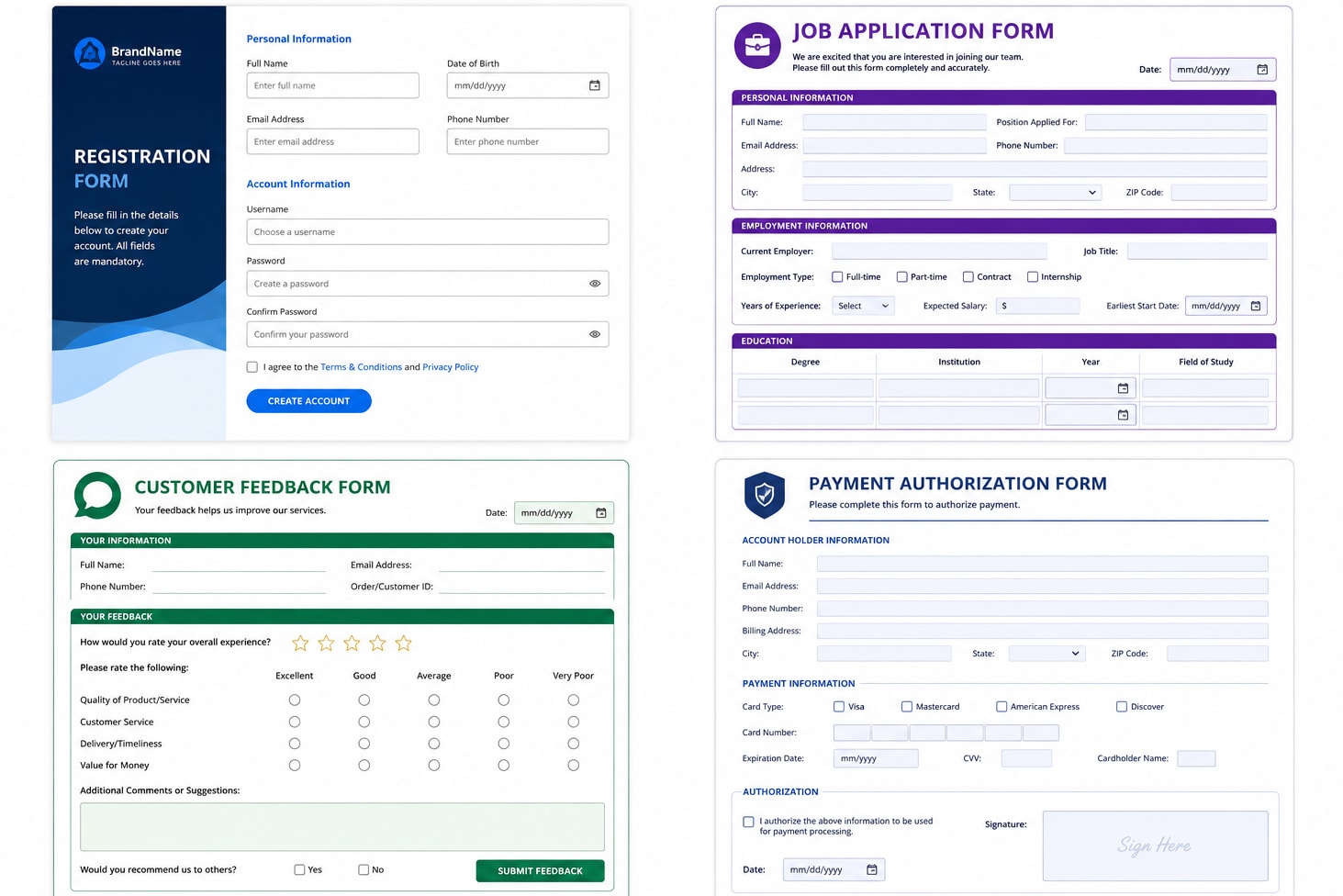Click the Account Information heading
This screenshot has width=1343, height=896.
[298, 185]
